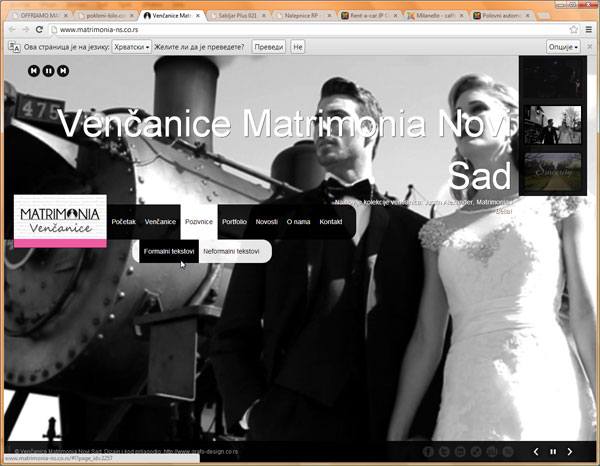
Task: Open the Kontakt menu item
Action: point(331,222)
